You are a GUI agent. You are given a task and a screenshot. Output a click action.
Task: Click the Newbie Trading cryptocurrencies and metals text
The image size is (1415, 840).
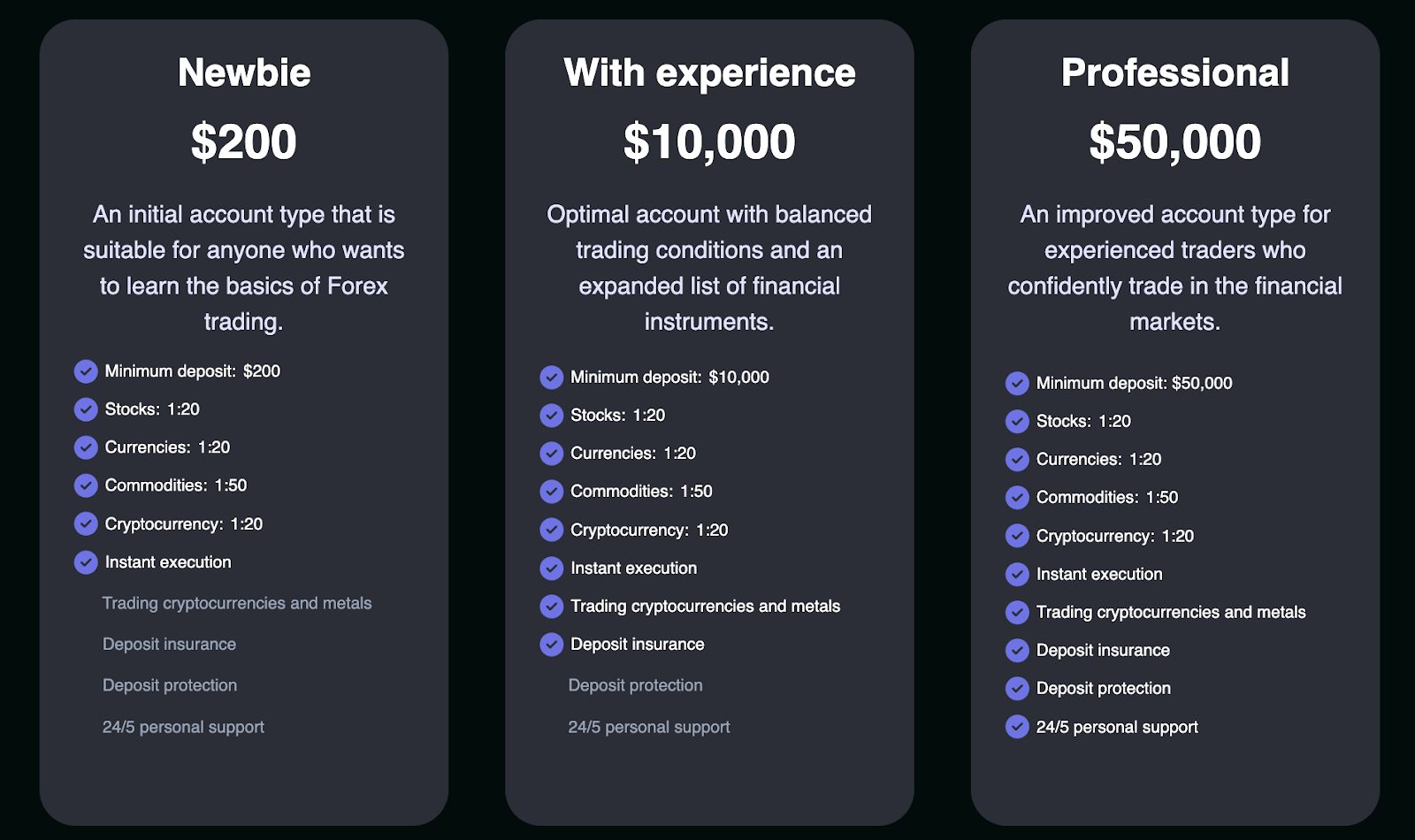(237, 603)
